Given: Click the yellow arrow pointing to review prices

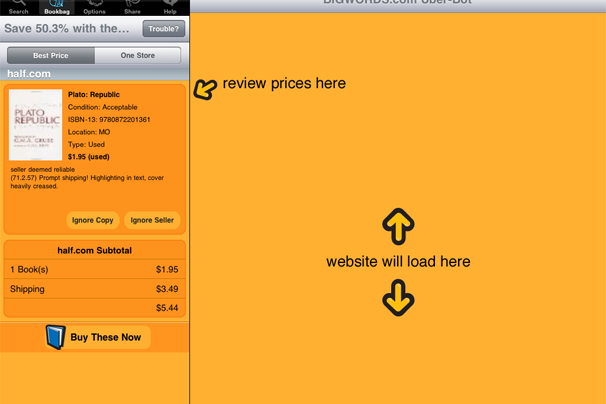Looking at the screenshot, I should pyautogui.click(x=205, y=89).
